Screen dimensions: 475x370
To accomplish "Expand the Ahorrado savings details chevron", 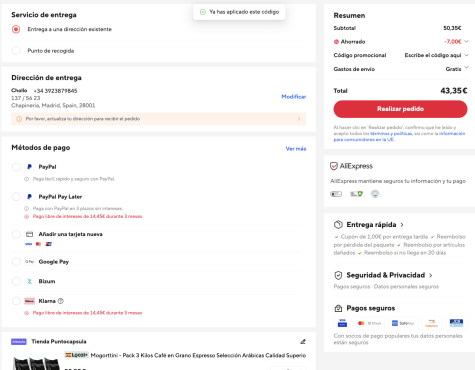I will click(x=466, y=41).
